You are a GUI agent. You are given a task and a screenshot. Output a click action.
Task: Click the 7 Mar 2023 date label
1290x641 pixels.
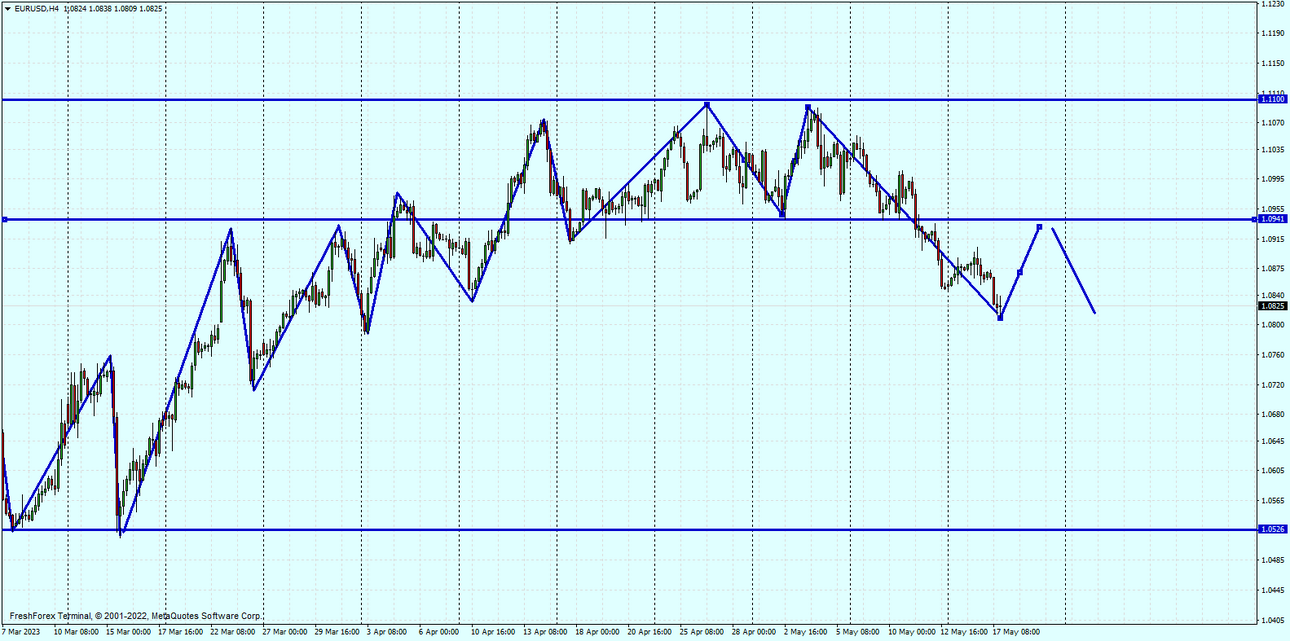coord(21,632)
